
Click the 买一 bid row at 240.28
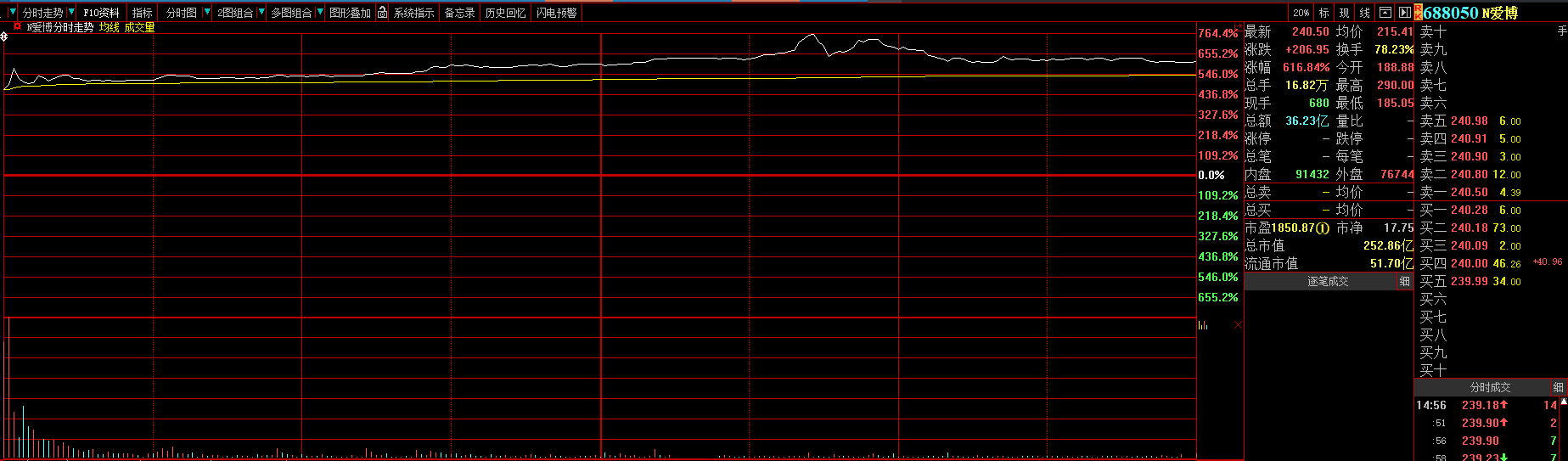pos(1470,210)
